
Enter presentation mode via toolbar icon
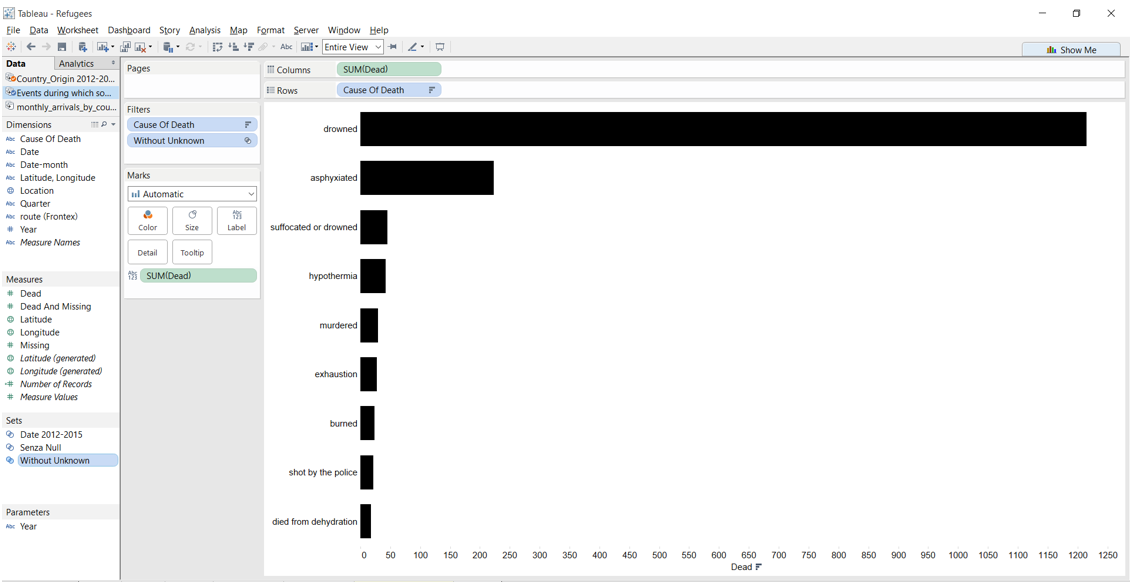[x=440, y=47]
